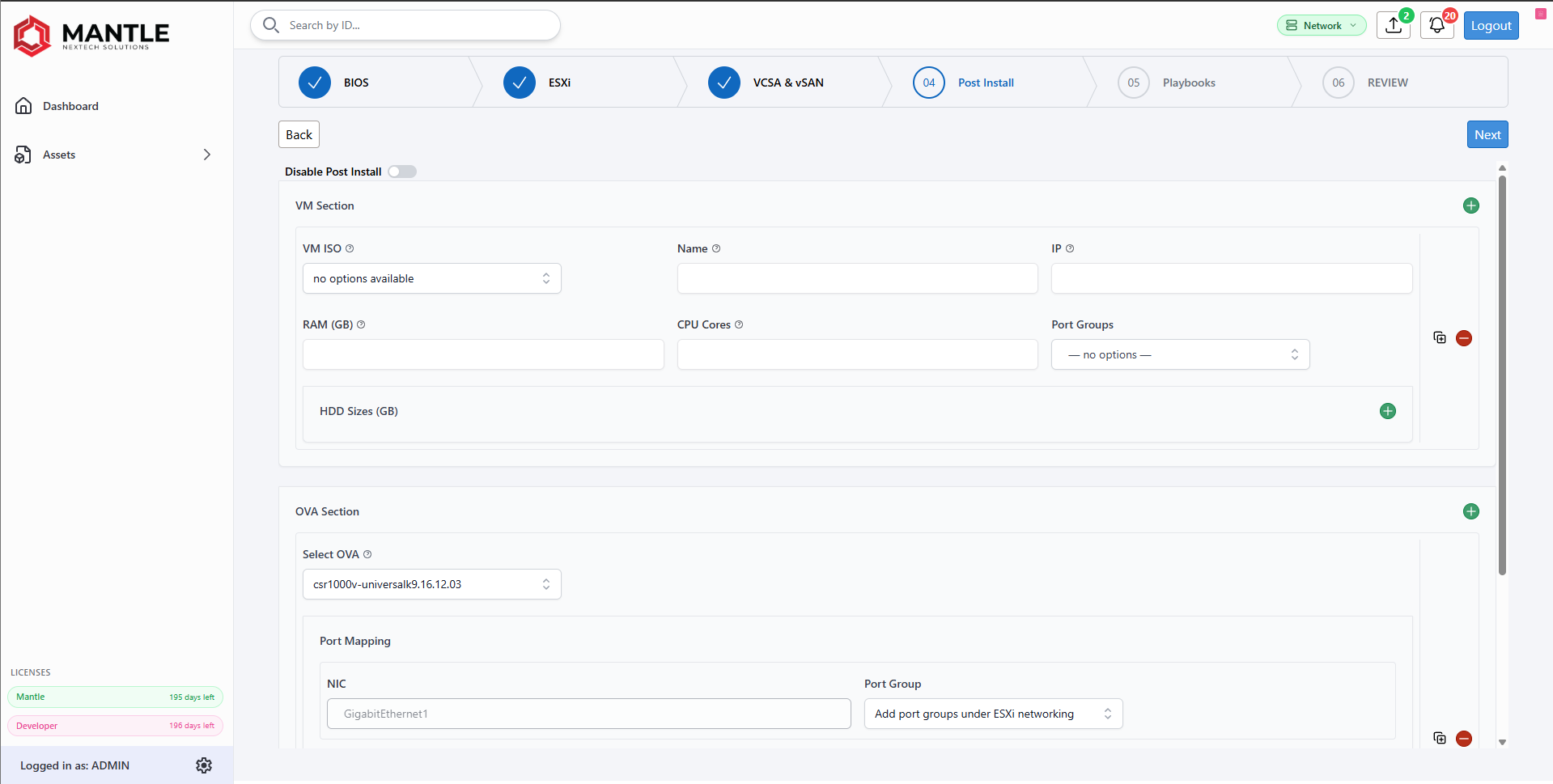The image size is (1553, 784).
Task: Remove the VM entry
Action: 1464,338
